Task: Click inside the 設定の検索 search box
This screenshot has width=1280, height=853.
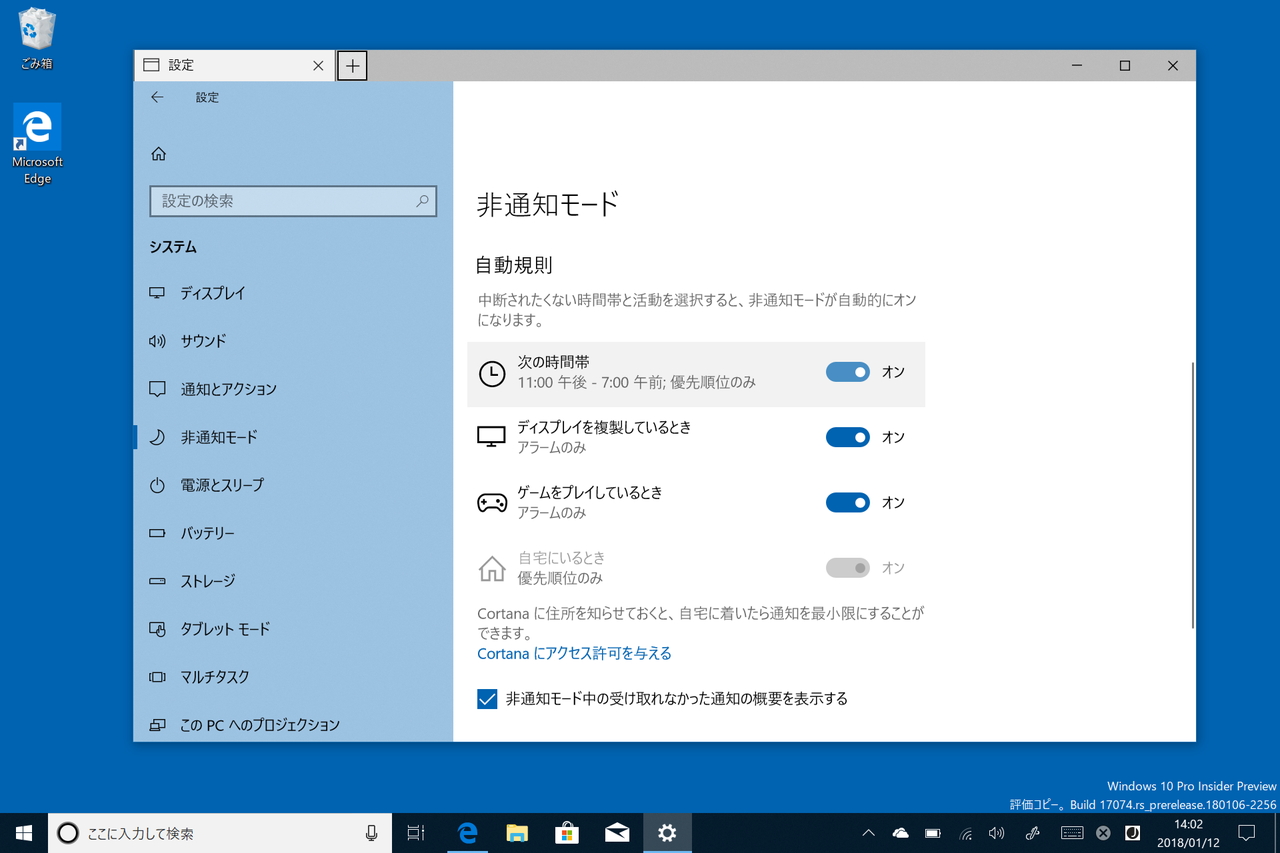Action: (x=293, y=201)
